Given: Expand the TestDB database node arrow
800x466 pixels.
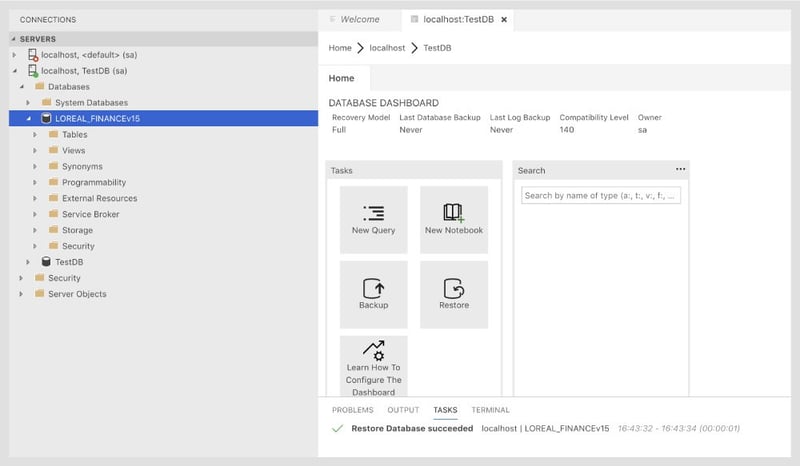Looking at the screenshot, I should click(28, 262).
